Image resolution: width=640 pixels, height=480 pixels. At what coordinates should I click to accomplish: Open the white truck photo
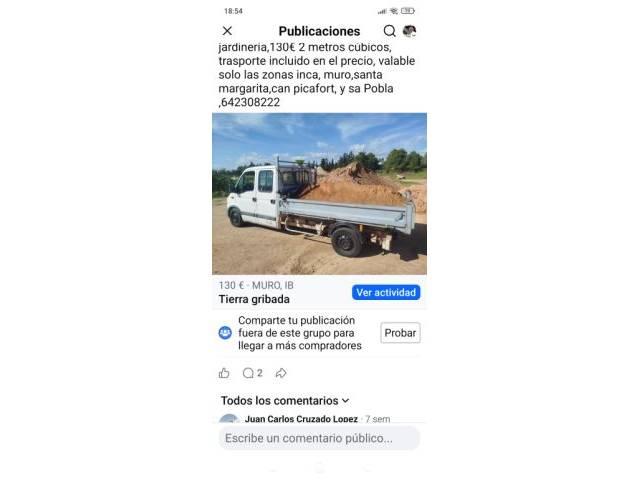tap(319, 193)
